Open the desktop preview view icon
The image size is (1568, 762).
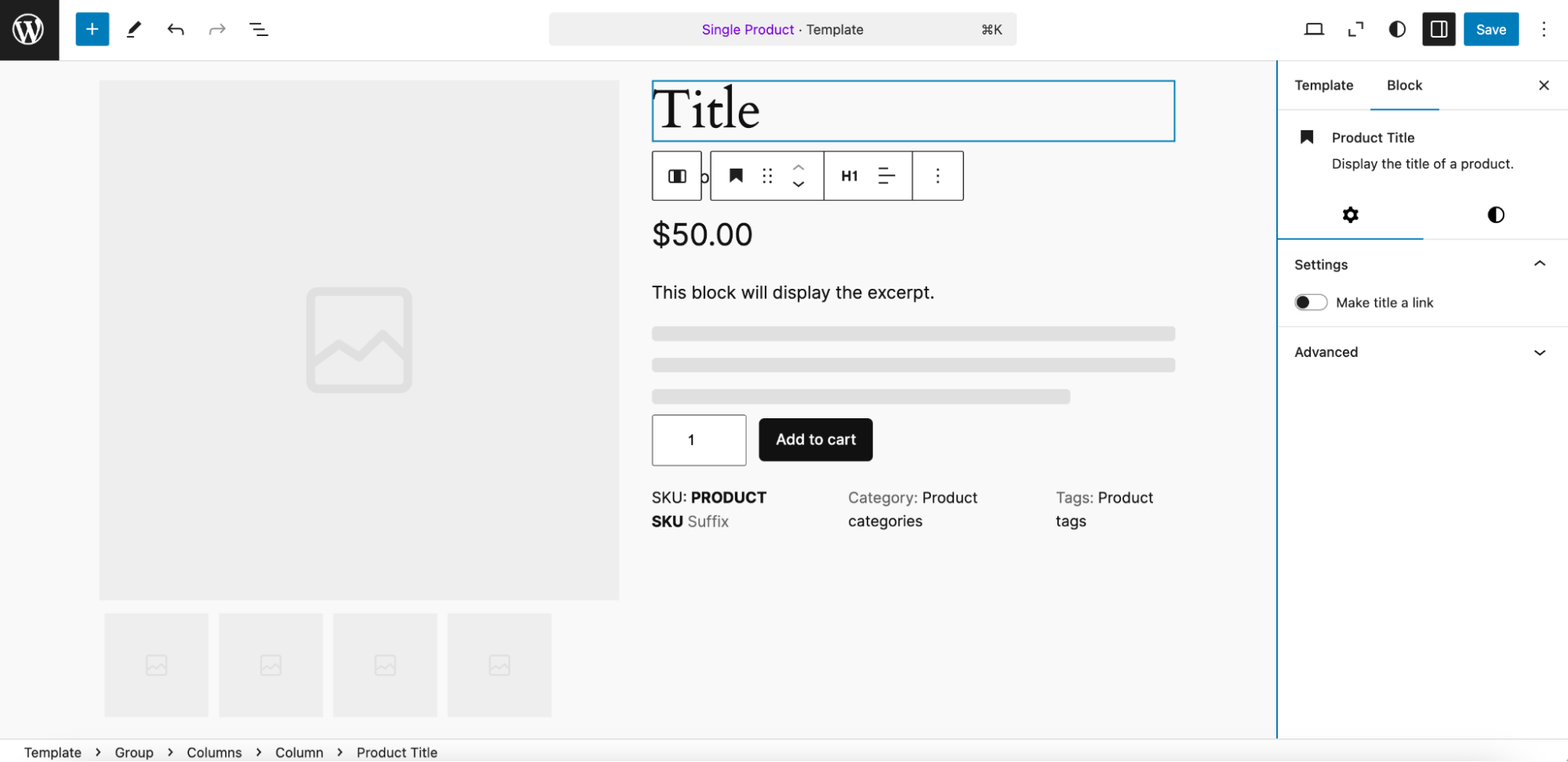(x=1314, y=30)
